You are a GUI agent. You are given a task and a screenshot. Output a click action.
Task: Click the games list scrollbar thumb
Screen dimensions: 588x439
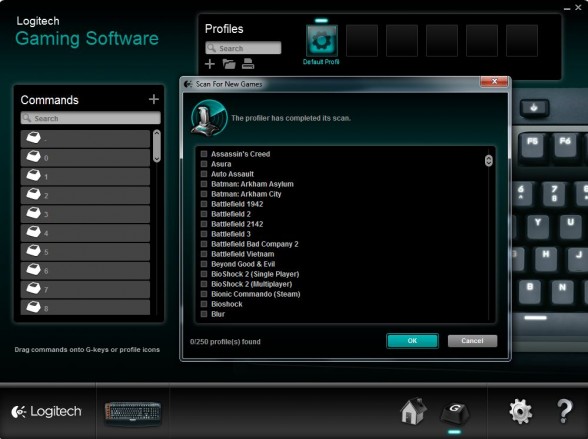coord(488,160)
